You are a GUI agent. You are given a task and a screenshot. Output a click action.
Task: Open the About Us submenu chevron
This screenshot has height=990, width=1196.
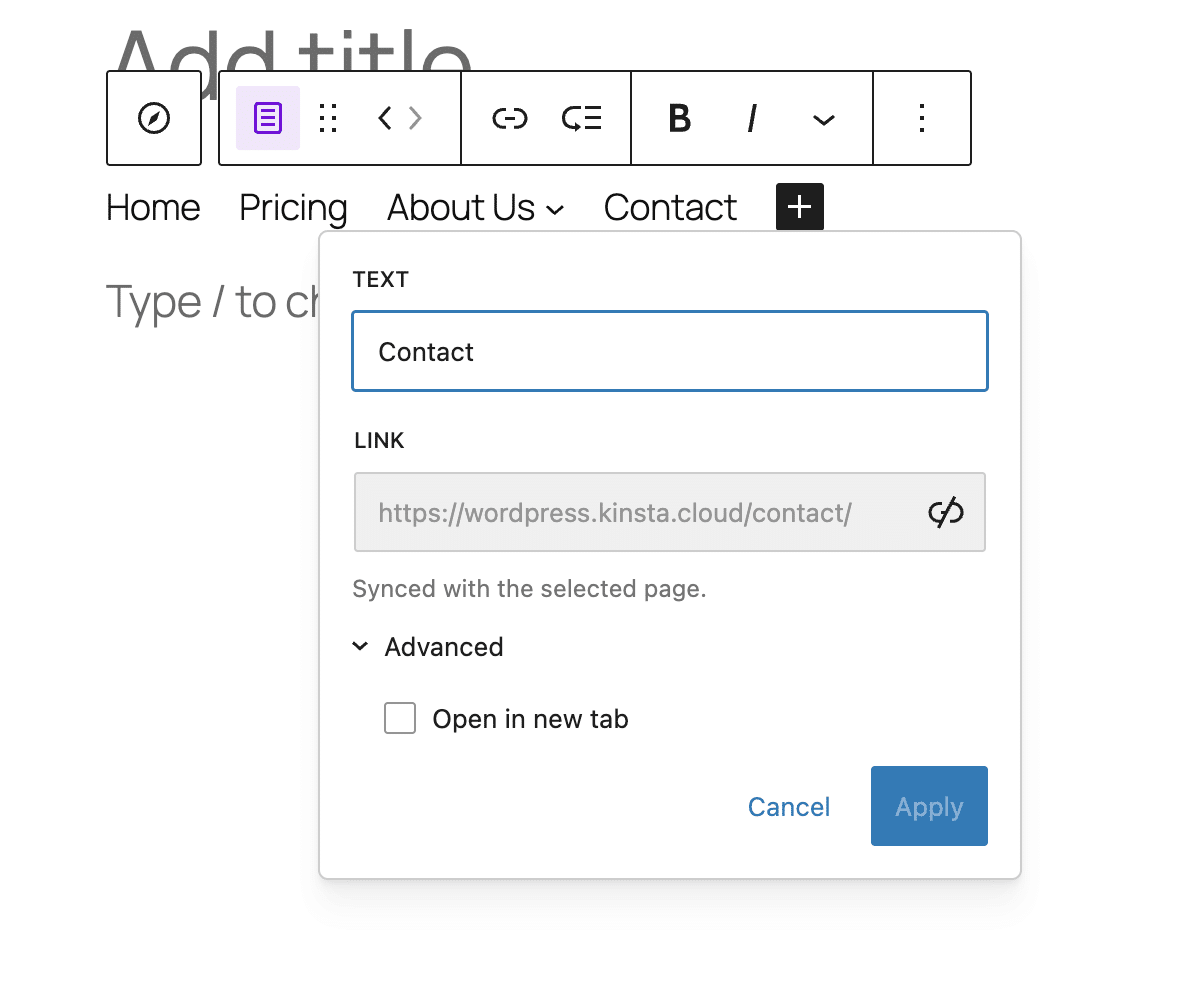557,209
